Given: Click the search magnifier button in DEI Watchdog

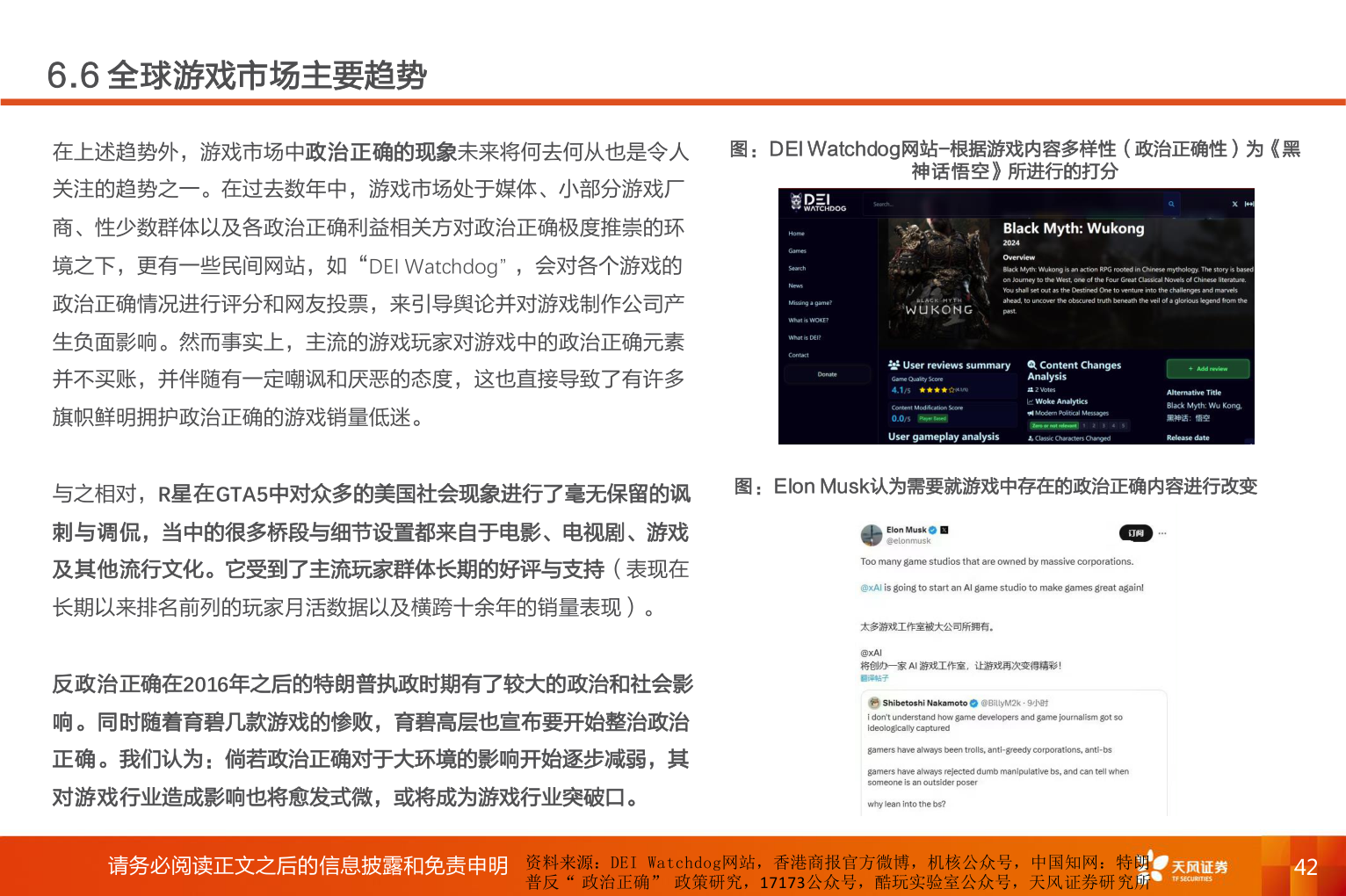Looking at the screenshot, I should (x=1171, y=204).
